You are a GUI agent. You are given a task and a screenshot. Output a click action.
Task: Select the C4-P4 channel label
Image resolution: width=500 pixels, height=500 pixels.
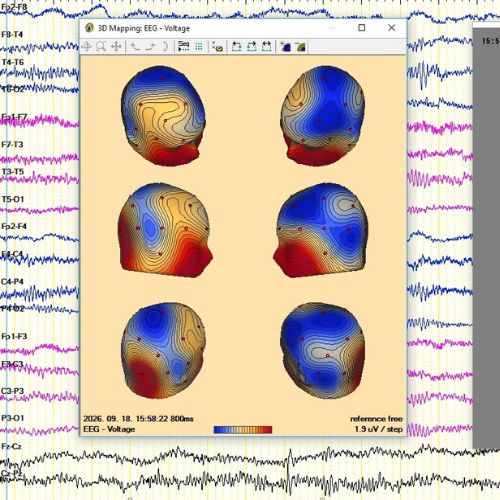coord(12,281)
